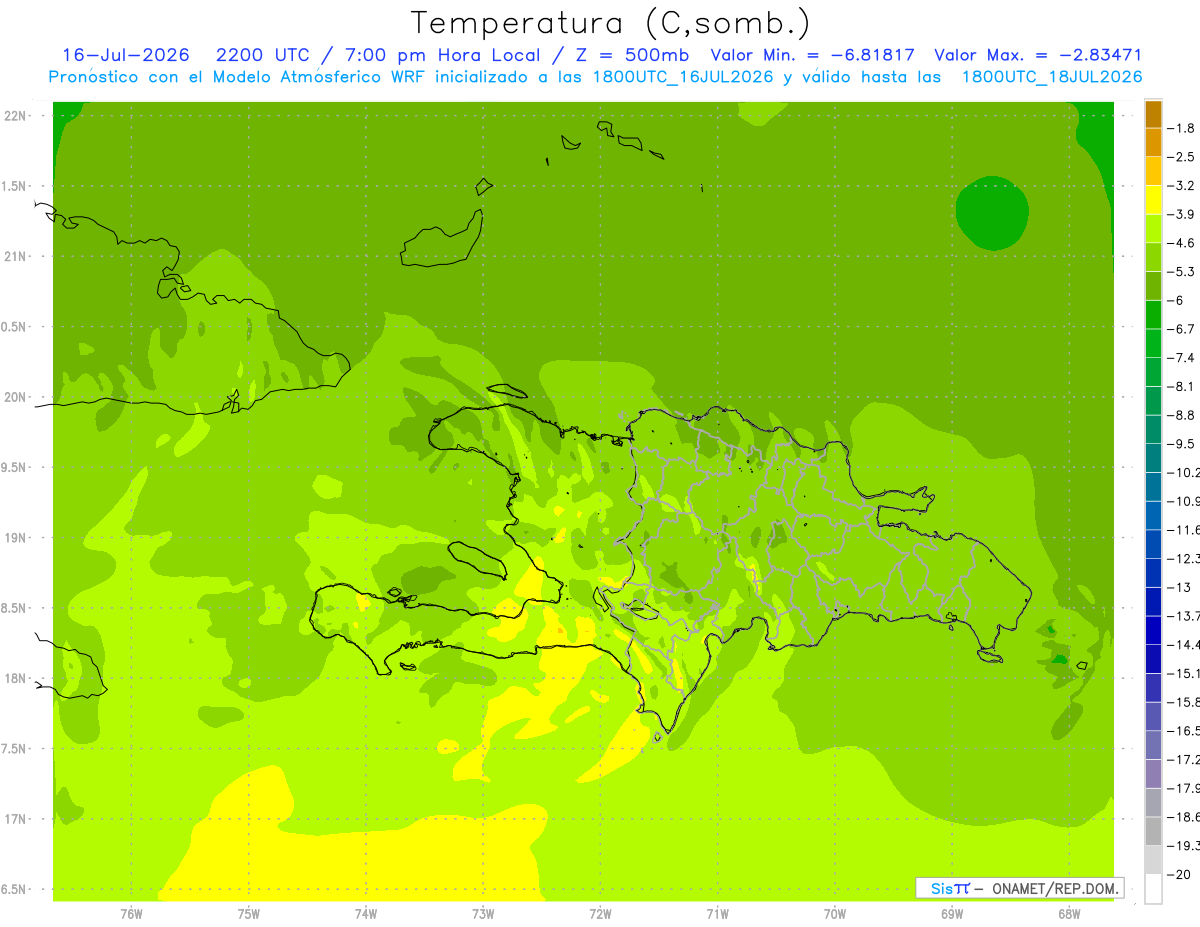1200x927 pixels.
Task: Pick the dark blue swatch between -13.7 and -14.4
Action: pyautogui.click(x=1153, y=630)
